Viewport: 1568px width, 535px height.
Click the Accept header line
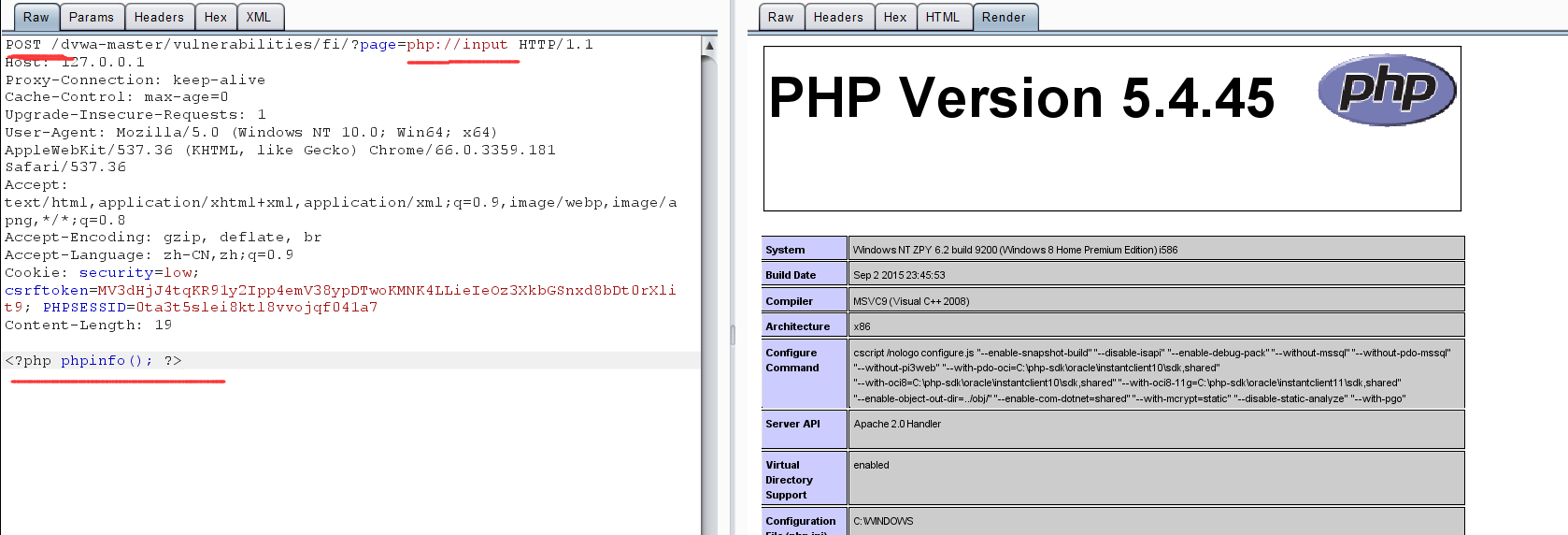tap(340, 202)
